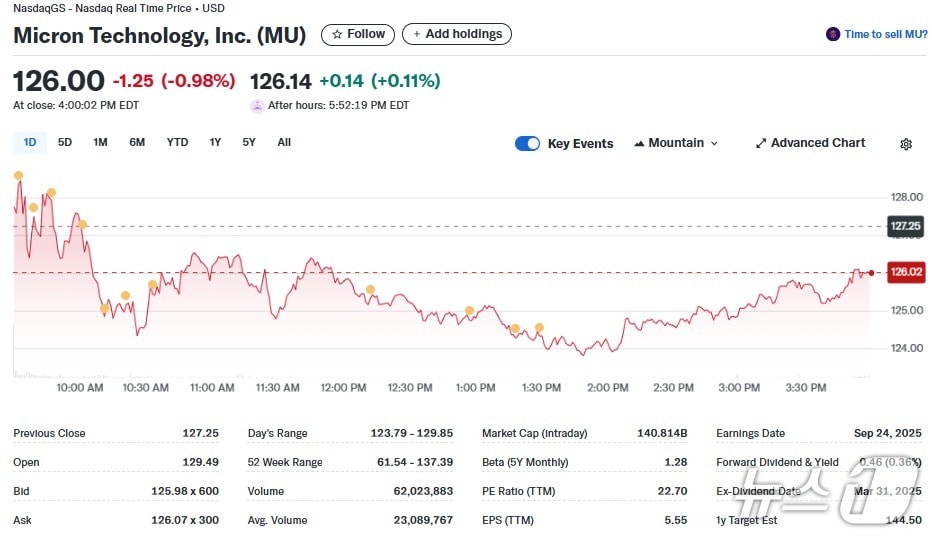Viewport: 932px width, 538px height.
Task: Click the 126.02 current price label on chart
Action: click(x=905, y=272)
